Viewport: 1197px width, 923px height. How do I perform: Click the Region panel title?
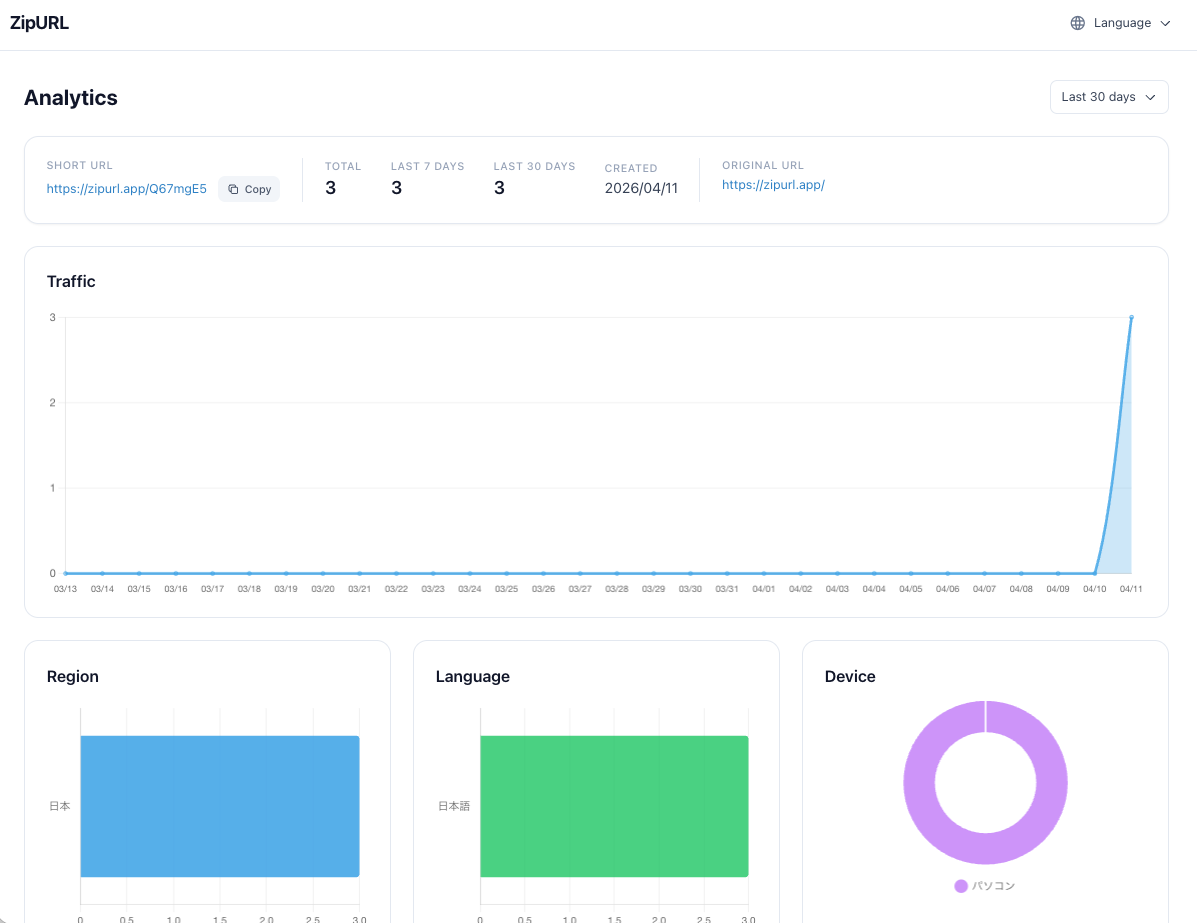coord(73,676)
